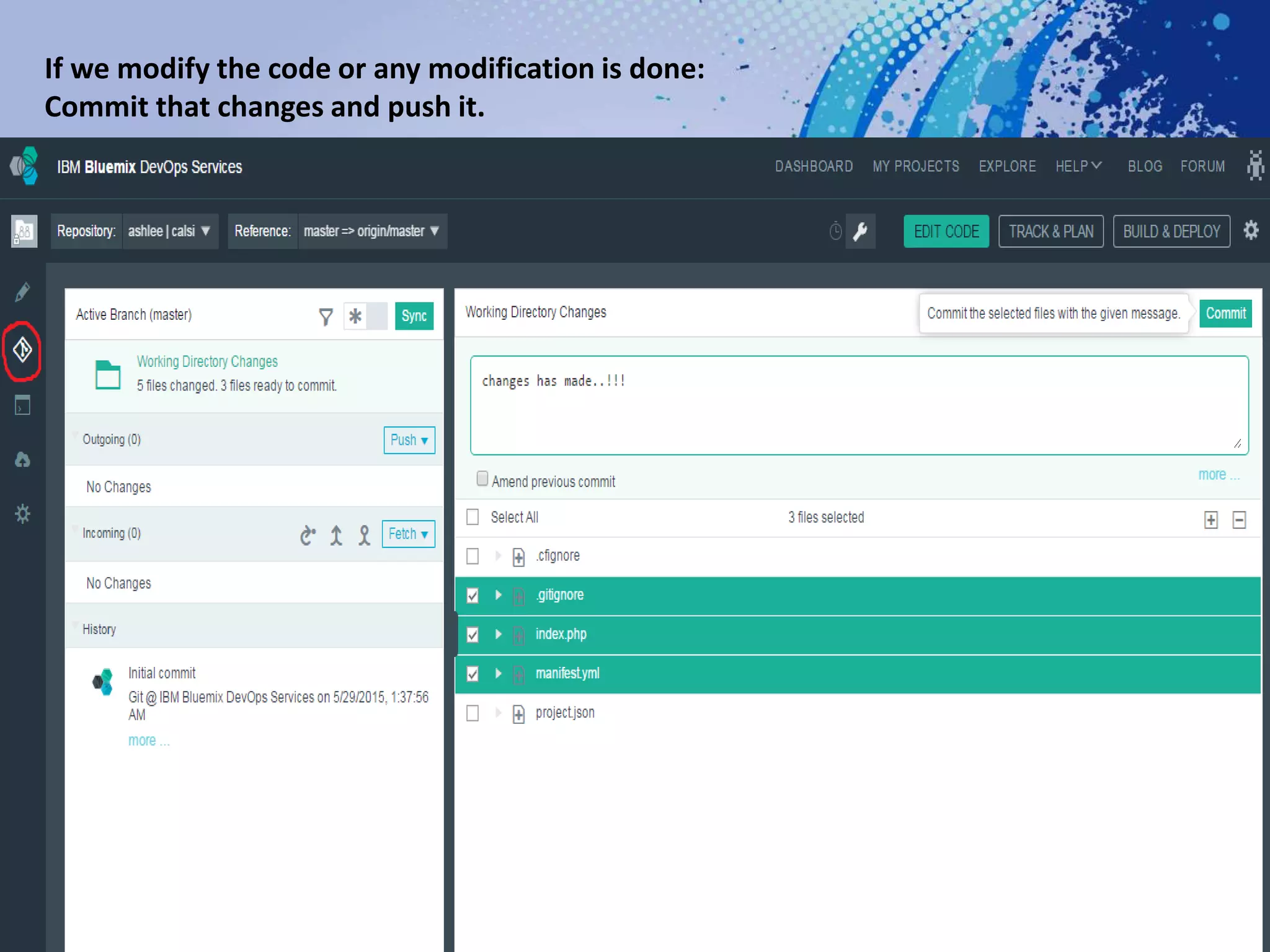
Task: Click the filter funnel icon in Active Branch
Action: tap(326, 317)
